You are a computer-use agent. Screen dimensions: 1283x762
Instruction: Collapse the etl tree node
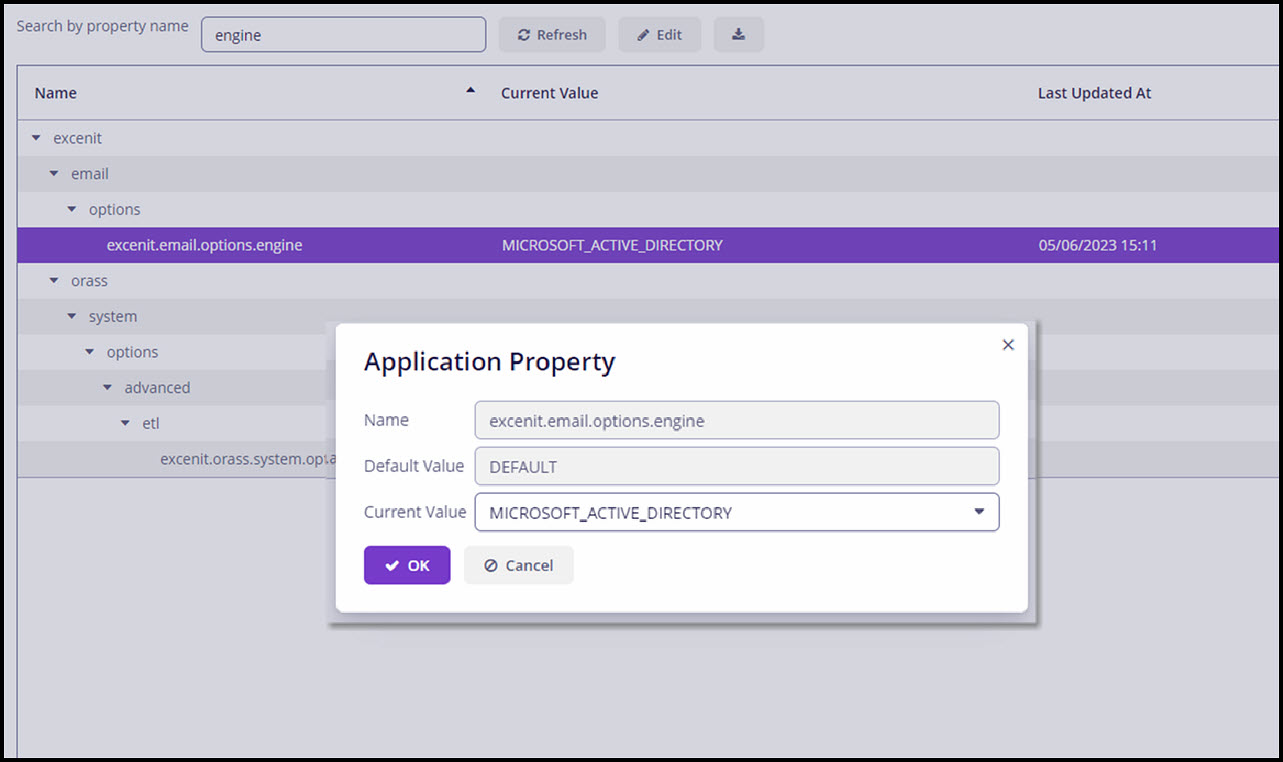pos(125,423)
